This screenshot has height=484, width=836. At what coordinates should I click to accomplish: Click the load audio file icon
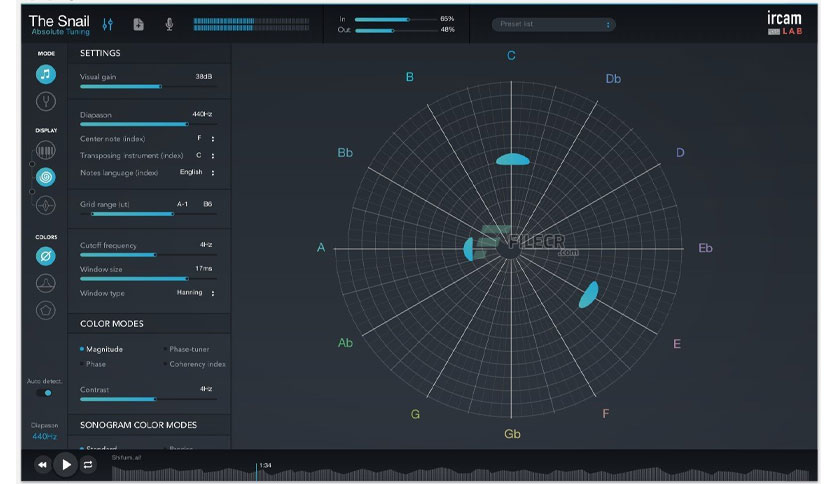tap(139, 24)
